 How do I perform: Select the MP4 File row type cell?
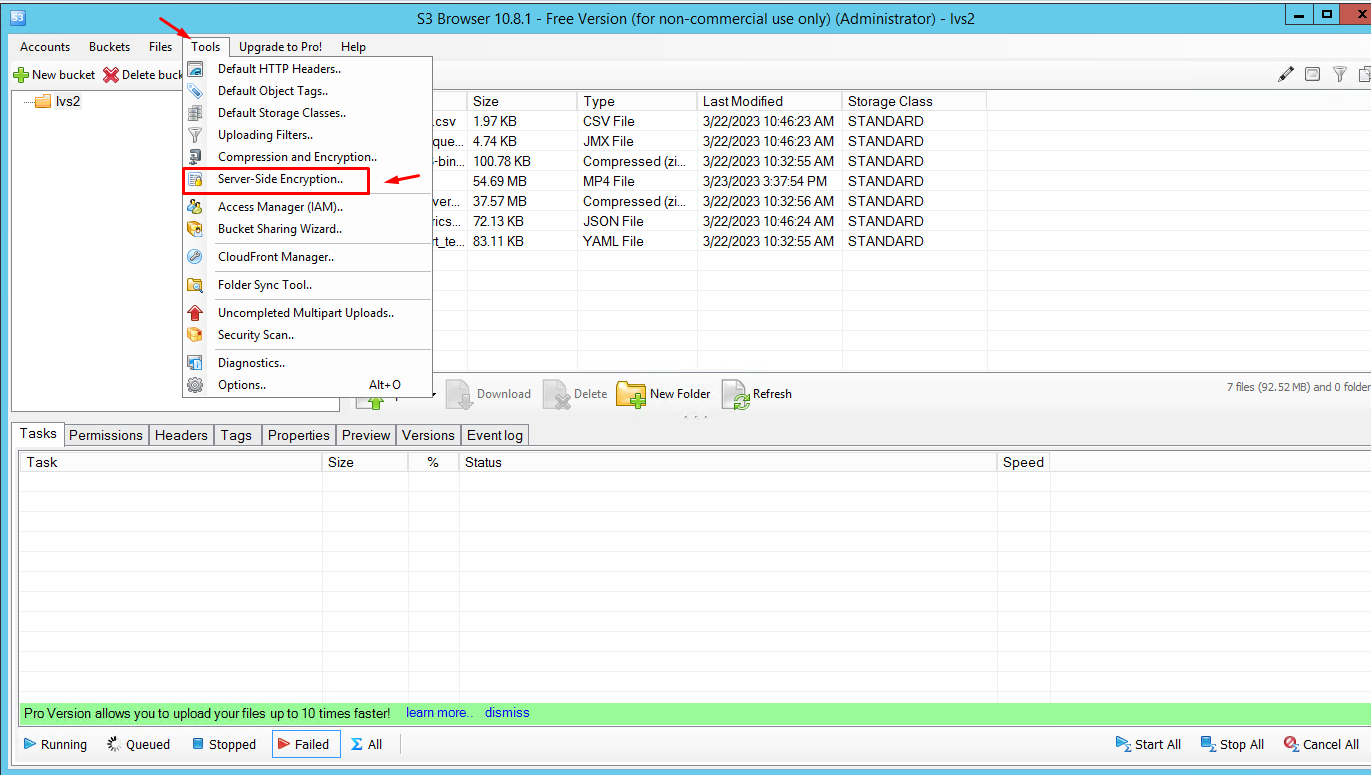637,181
